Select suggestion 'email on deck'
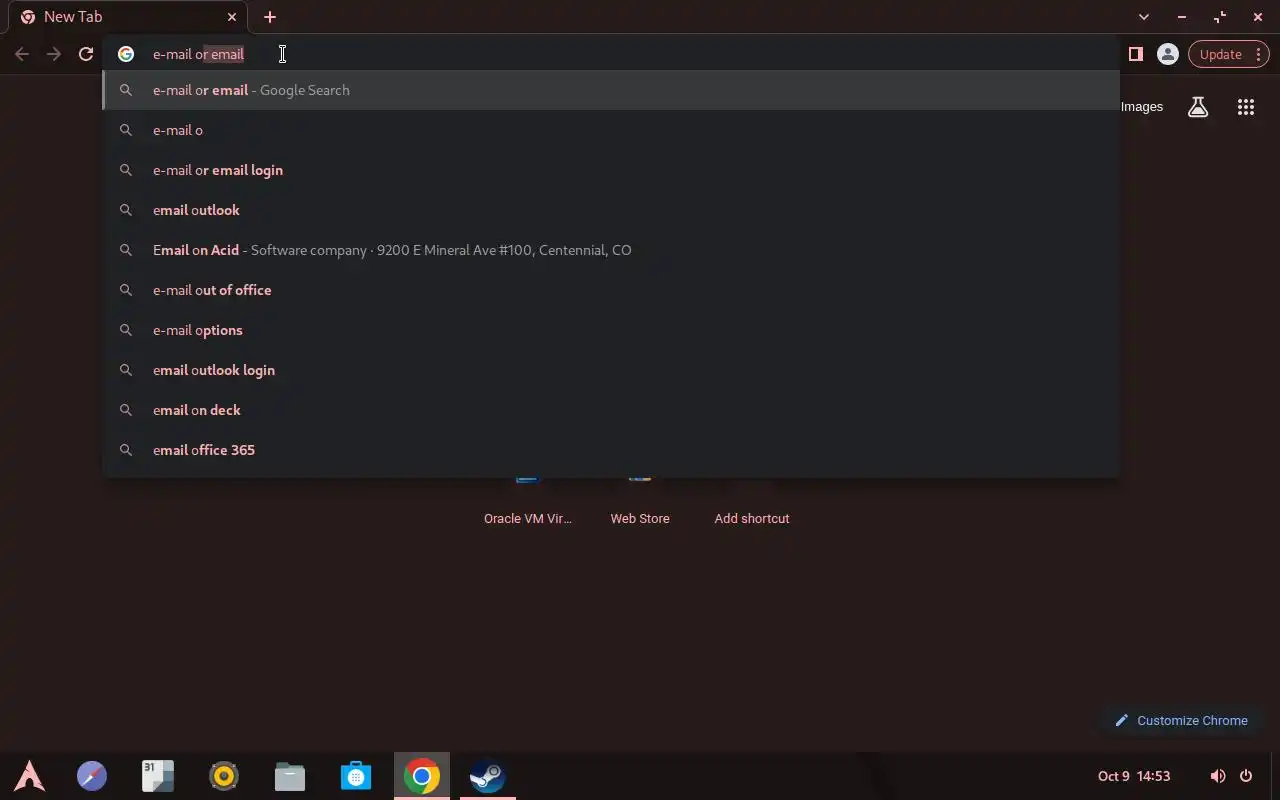1280x800 pixels. point(611,410)
